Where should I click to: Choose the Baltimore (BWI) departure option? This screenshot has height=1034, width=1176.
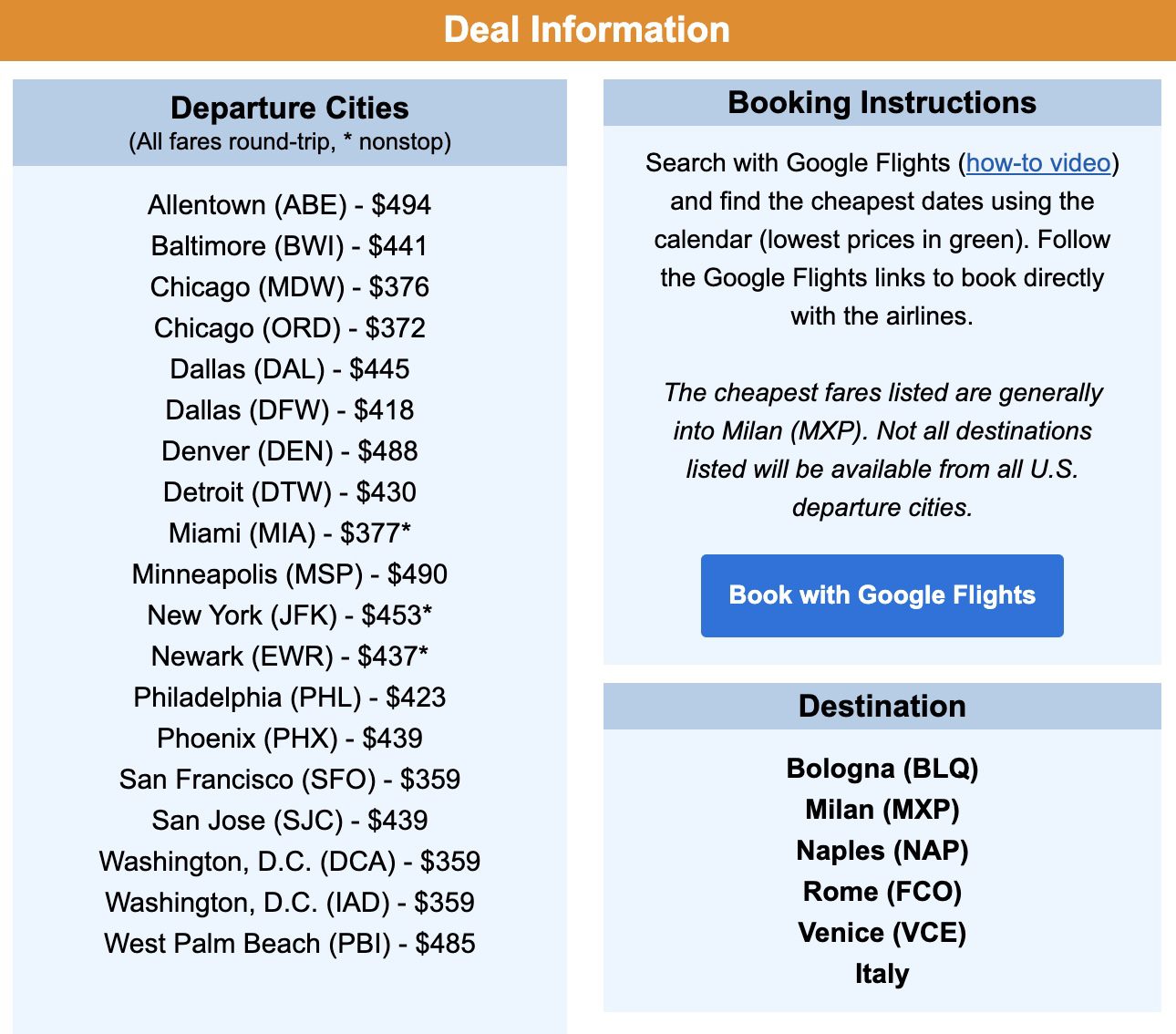289,245
